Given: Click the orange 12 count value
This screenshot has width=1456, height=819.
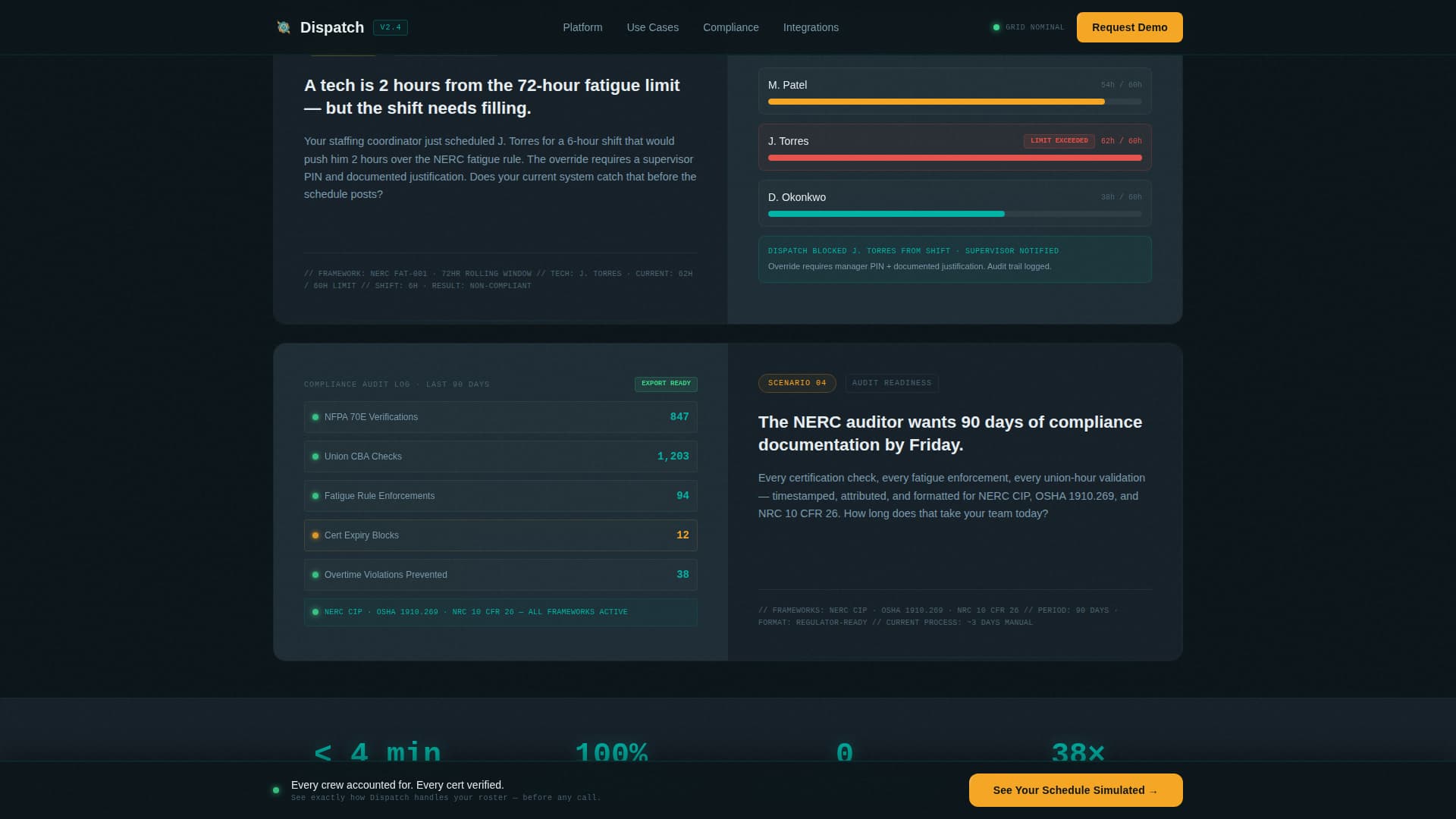Looking at the screenshot, I should pyautogui.click(x=682, y=535).
